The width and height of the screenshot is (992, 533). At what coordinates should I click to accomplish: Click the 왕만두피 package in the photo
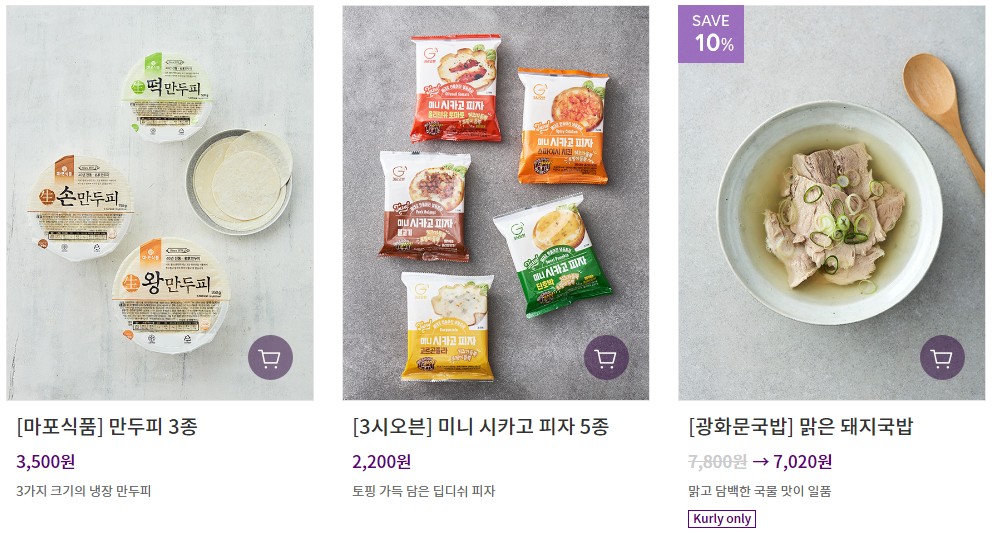(x=171, y=295)
